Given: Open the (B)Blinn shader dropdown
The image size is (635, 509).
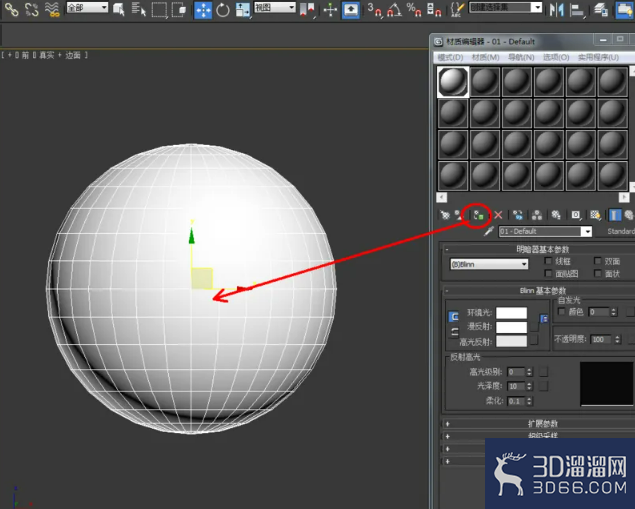Looking at the screenshot, I should pyautogui.click(x=489, y=264).
